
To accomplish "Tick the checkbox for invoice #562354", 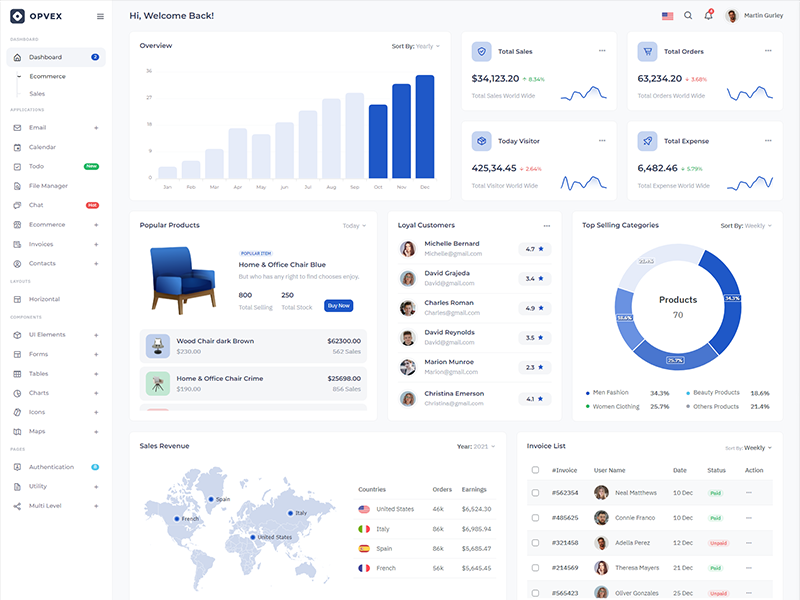I will (x=536, y=493).
